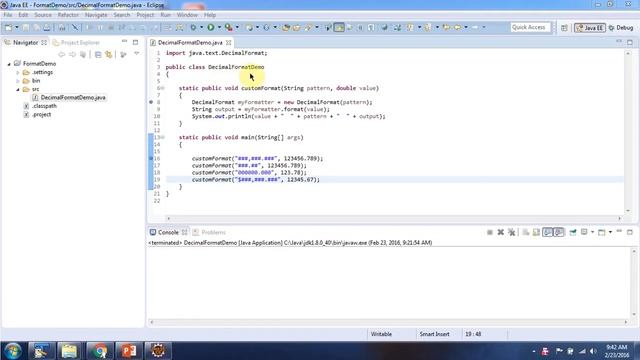Open the Debug button dropdown arrow
Viewport: 640px width, 360px height.
pos(201,27)
